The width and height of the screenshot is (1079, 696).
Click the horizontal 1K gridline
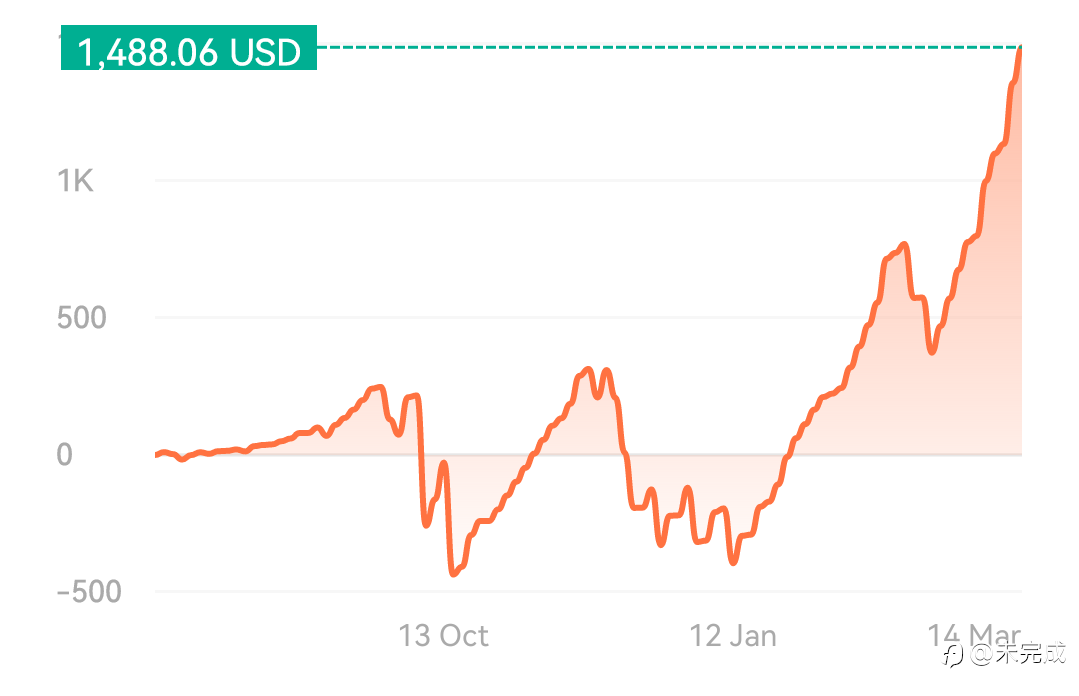[x=500, y=181]
